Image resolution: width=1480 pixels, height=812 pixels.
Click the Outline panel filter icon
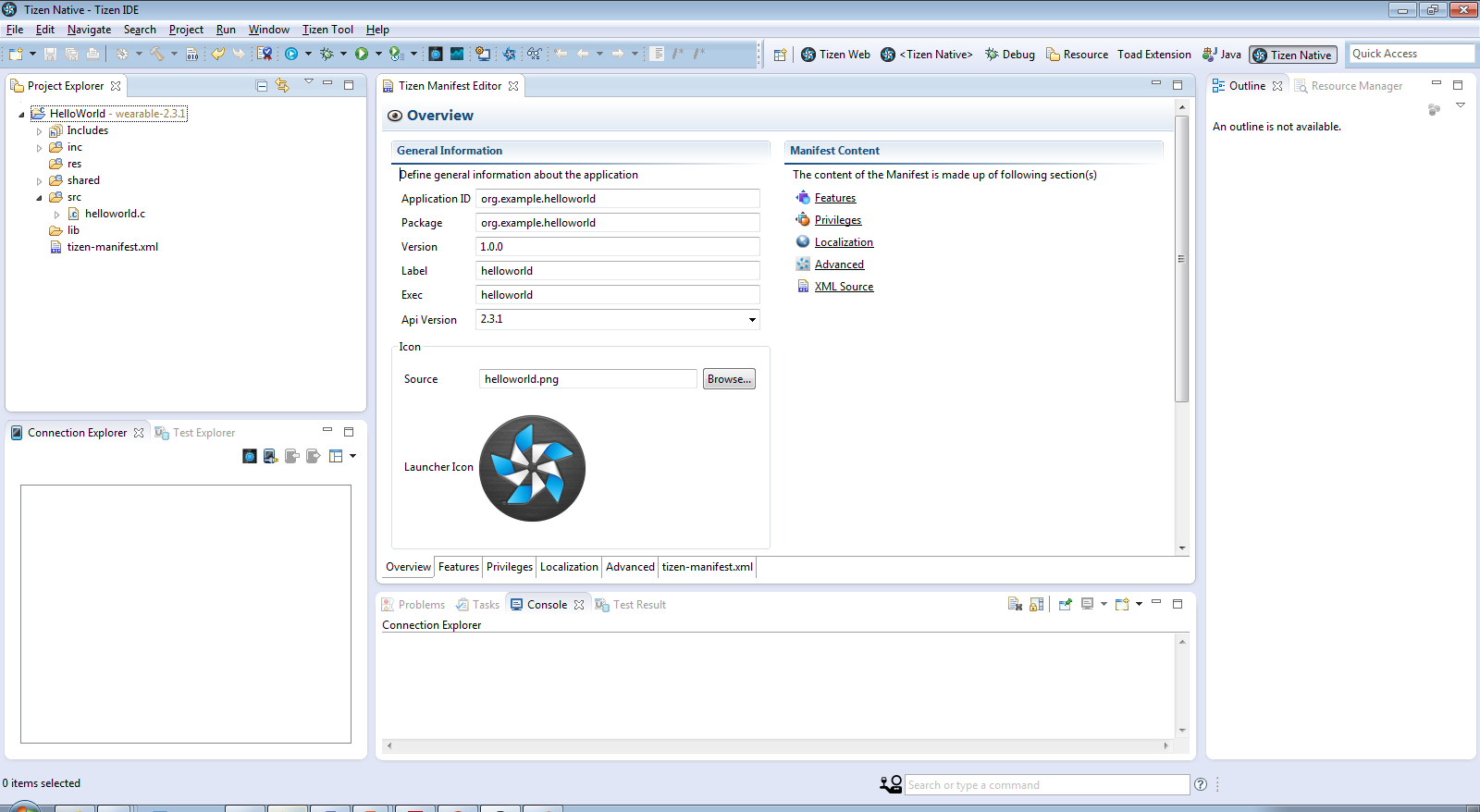(1434, 109)
